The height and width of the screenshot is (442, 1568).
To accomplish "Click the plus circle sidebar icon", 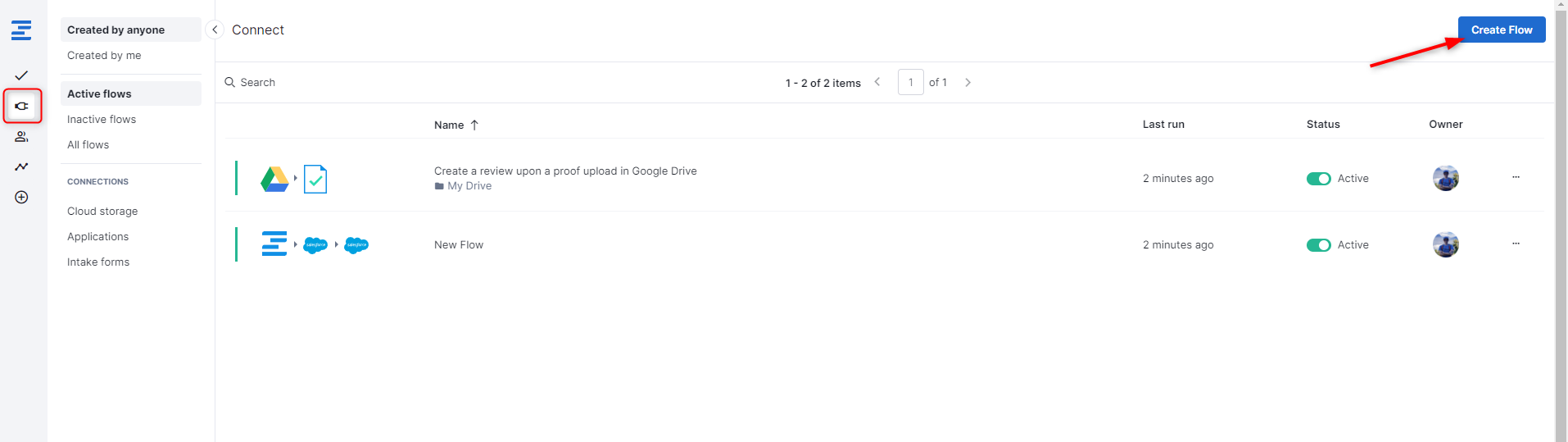I will pyautogui.click(x=21, y=197).
